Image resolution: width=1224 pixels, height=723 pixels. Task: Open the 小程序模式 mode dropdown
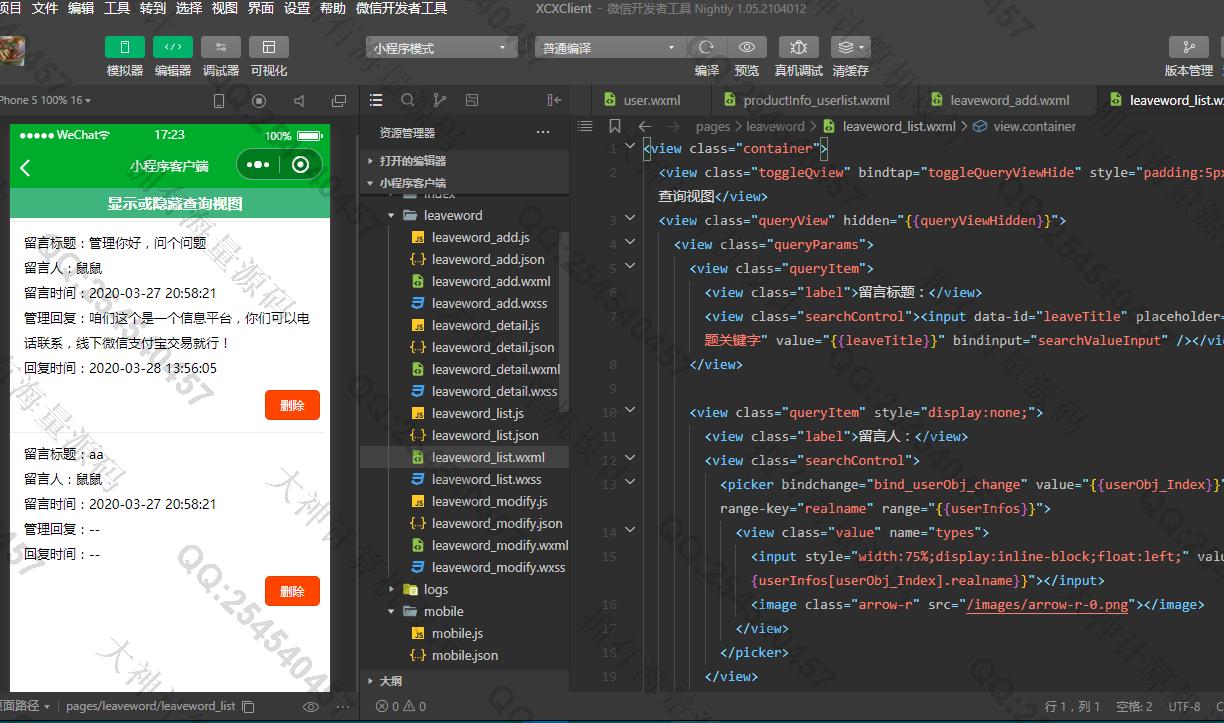pos(442,48)
